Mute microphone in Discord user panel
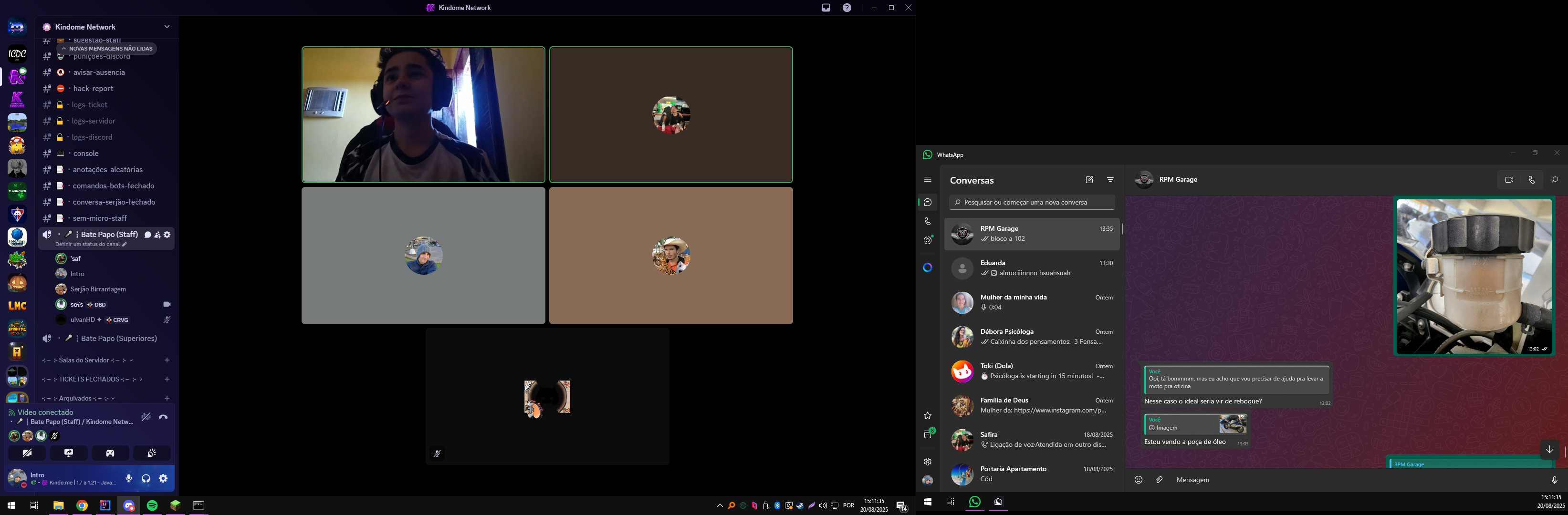1568x515 pixels. point(128,478)
